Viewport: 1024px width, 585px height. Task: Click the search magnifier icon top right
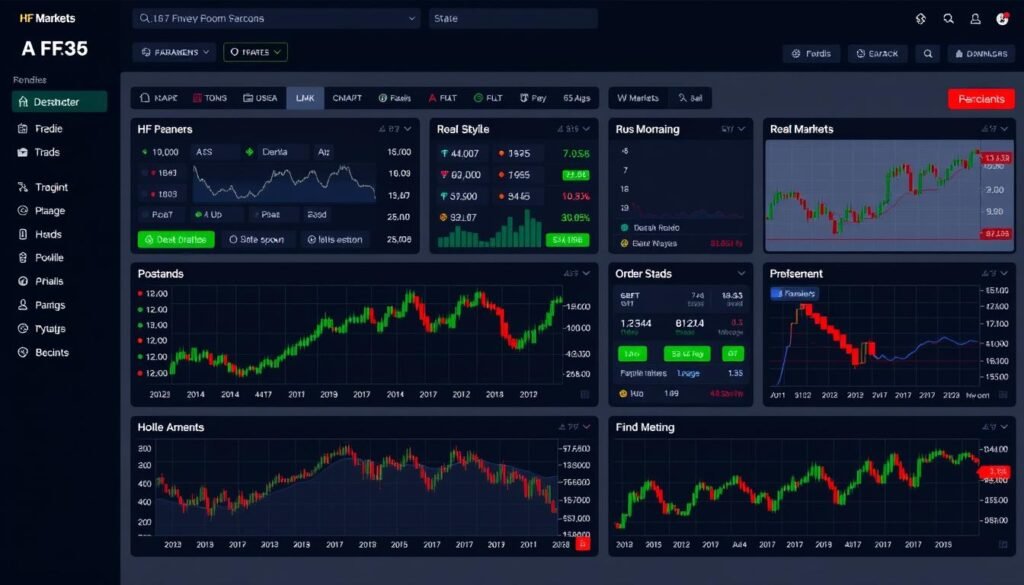(x=948, y=17)
